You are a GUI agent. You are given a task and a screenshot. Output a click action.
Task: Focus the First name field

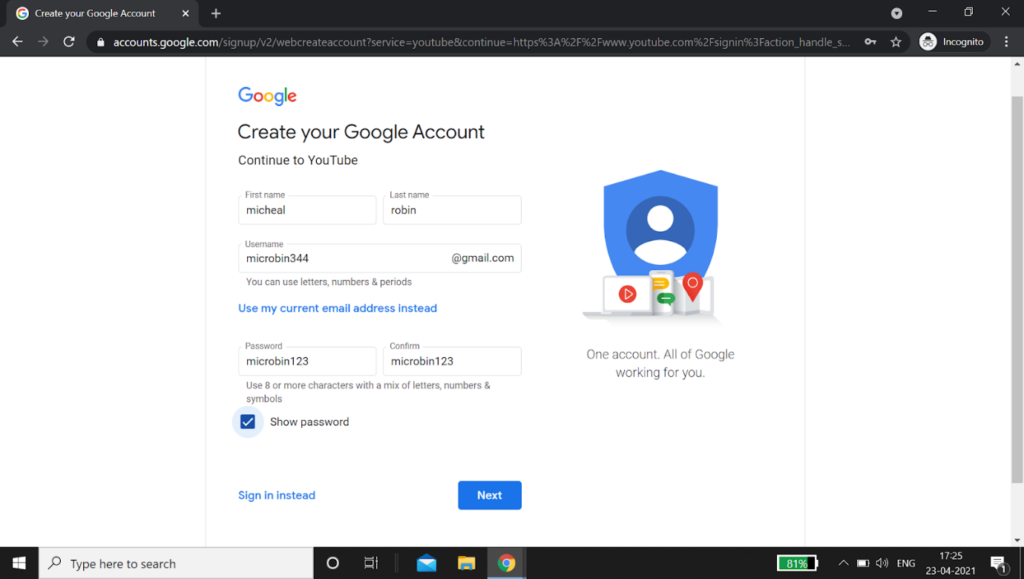click(x=307, y=210)
